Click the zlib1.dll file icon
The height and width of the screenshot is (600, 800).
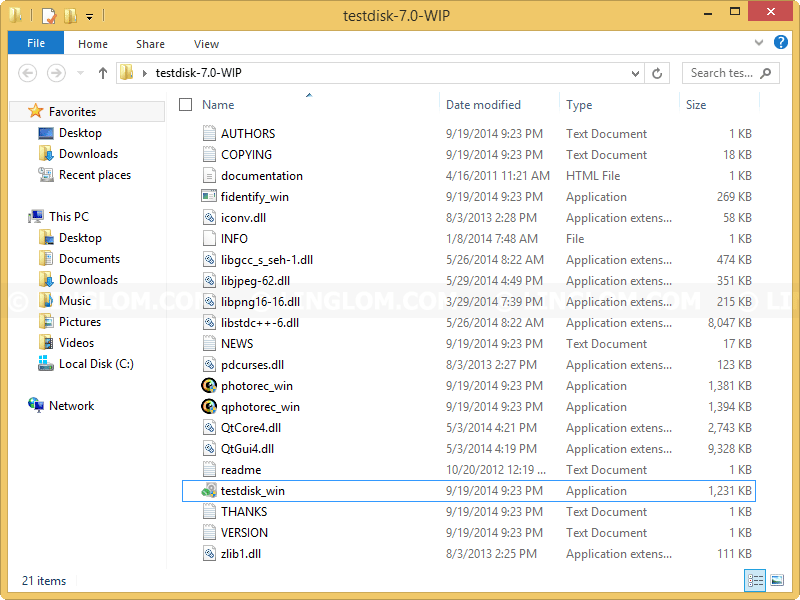click(x=209, y=554)
